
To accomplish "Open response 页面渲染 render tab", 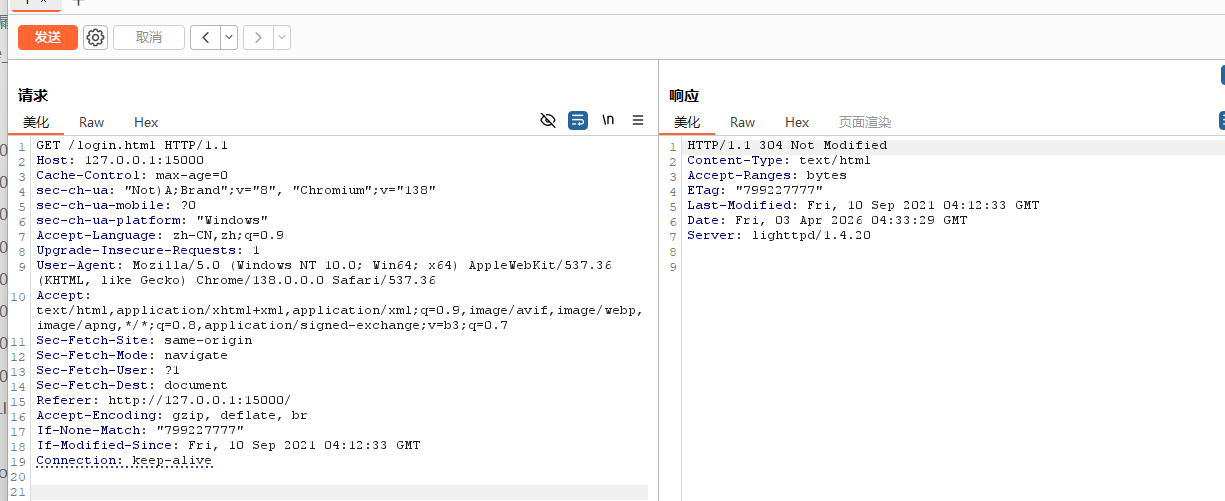I will click(864, 122).
